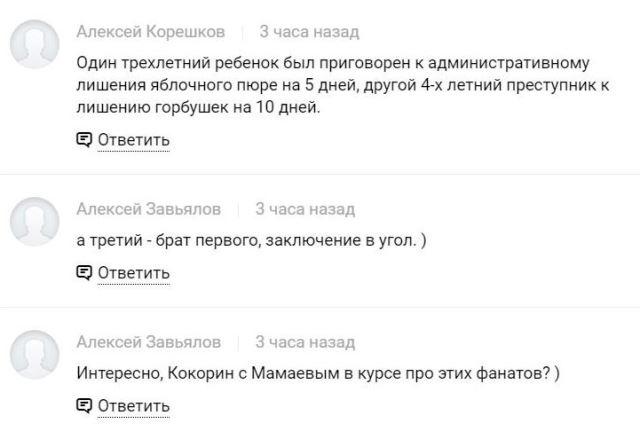Click the comment text starting «Один трехлетний ребенок»

pyautogui.click(x=343, y=85)
